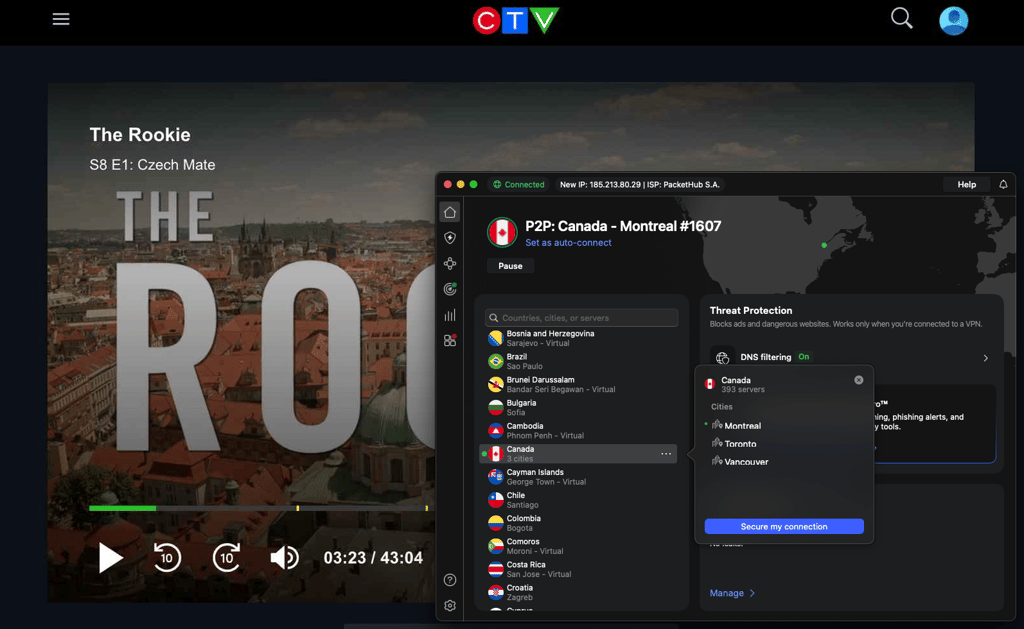Click the New IP address text

(x=639, y=184)
